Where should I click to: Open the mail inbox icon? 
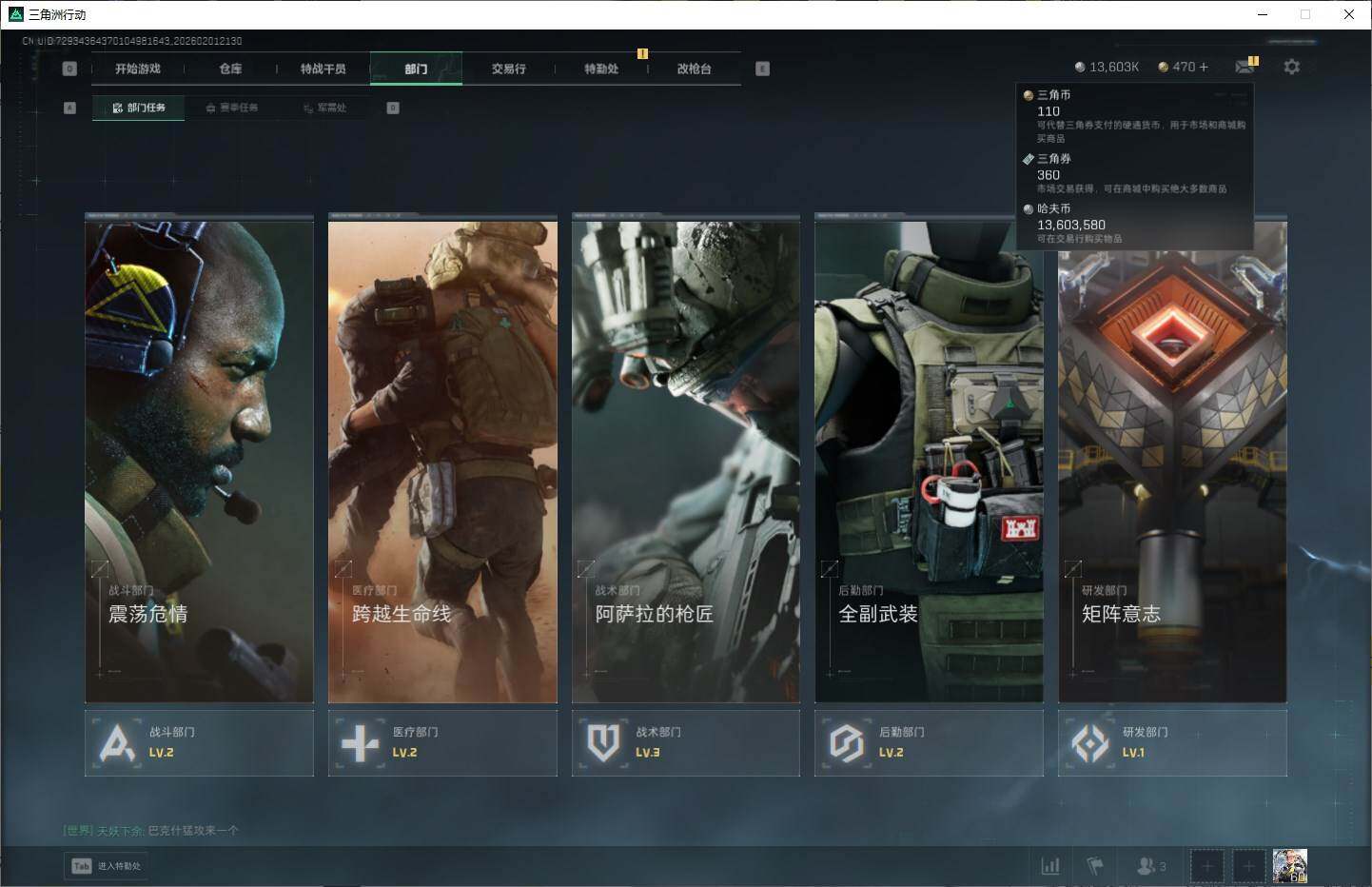click(x=1244, y=67)
